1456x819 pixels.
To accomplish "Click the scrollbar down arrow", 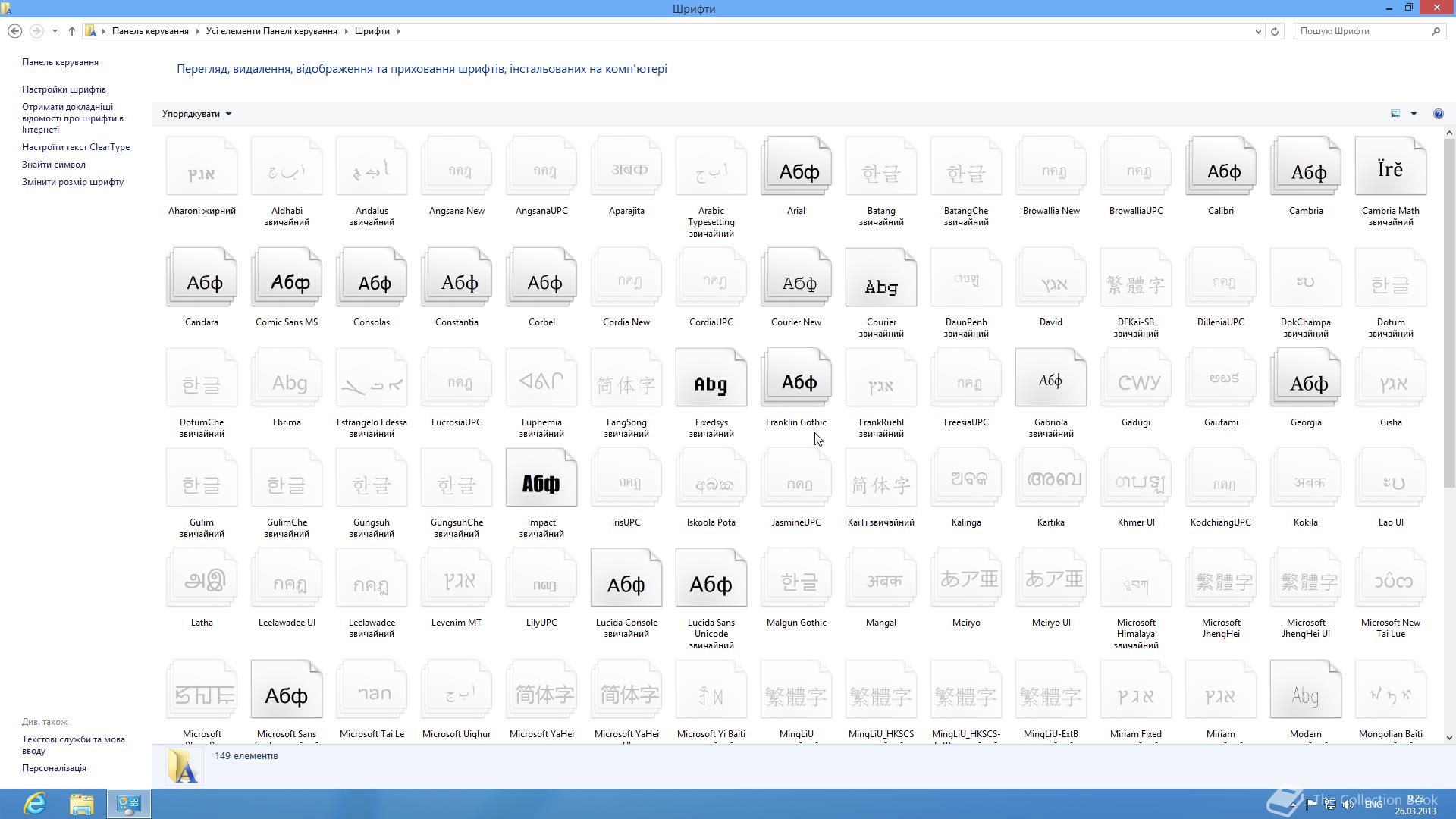I will click(1449, 737).
